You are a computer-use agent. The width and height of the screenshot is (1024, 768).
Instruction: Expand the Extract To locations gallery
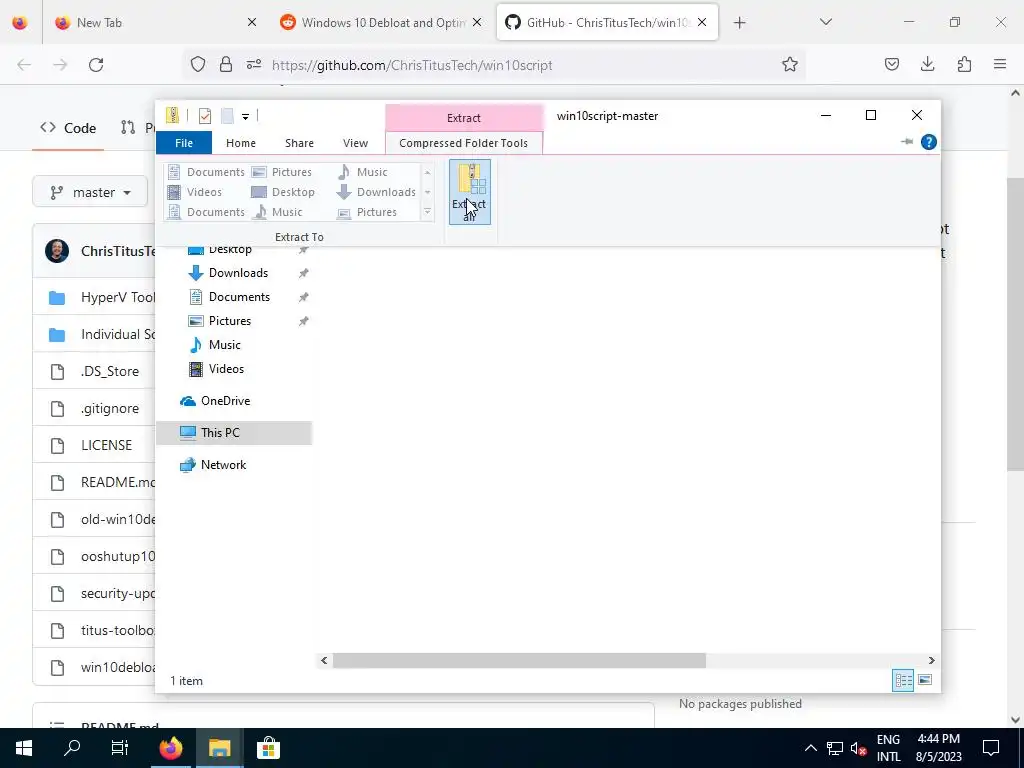427,212
